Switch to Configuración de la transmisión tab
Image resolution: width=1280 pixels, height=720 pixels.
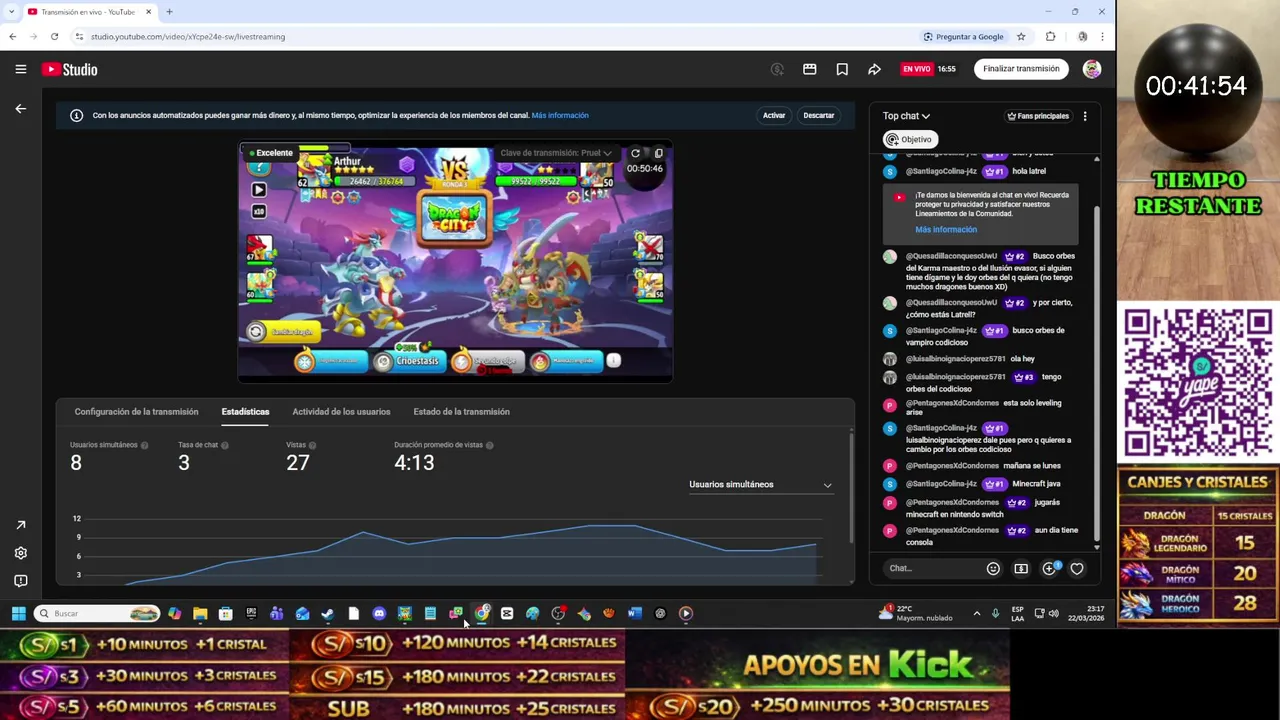pyautogui.click(x=136, y=412)
